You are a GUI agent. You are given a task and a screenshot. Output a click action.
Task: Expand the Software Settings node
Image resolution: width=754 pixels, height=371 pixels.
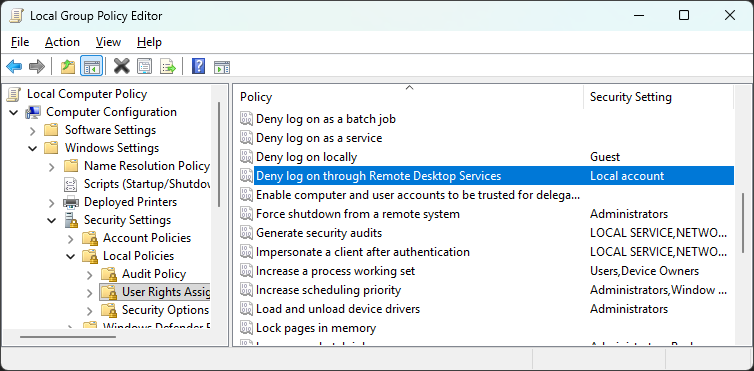coord(33,131)
